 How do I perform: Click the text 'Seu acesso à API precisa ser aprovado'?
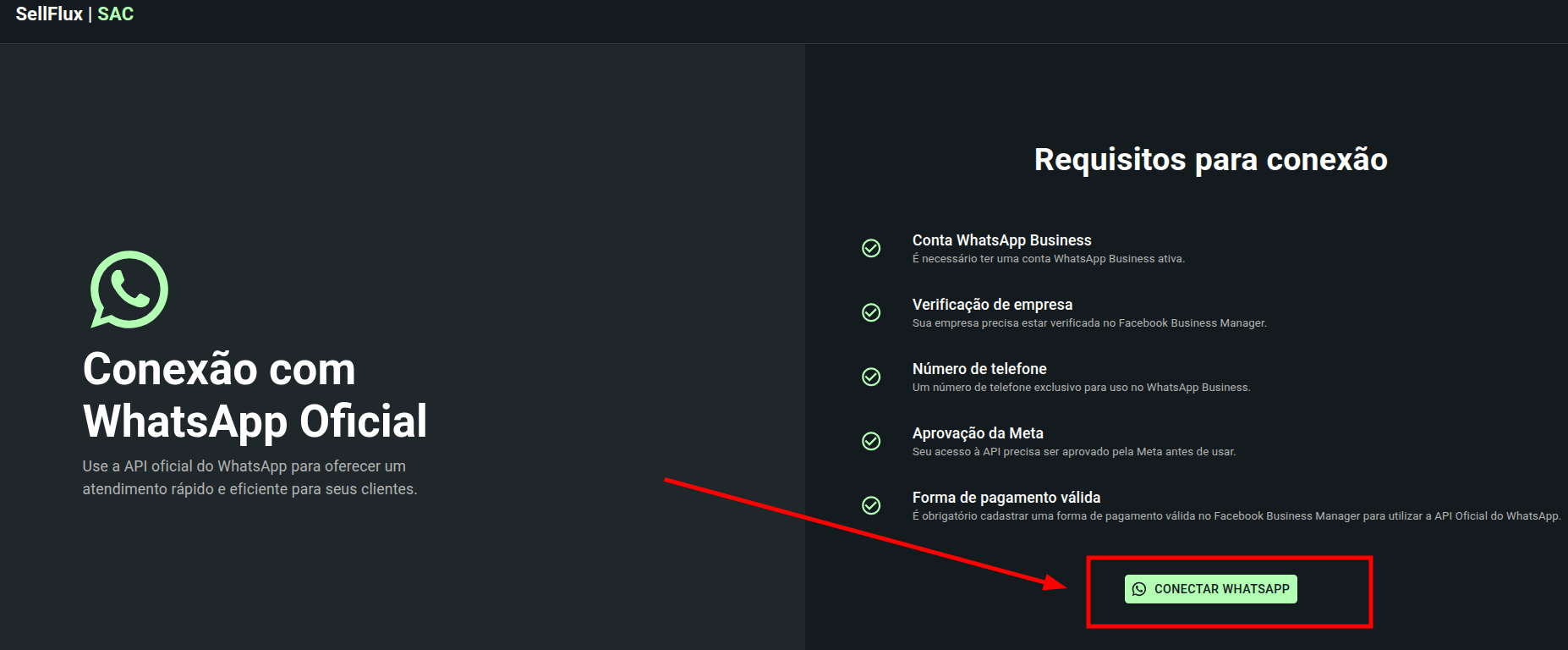1074,452
